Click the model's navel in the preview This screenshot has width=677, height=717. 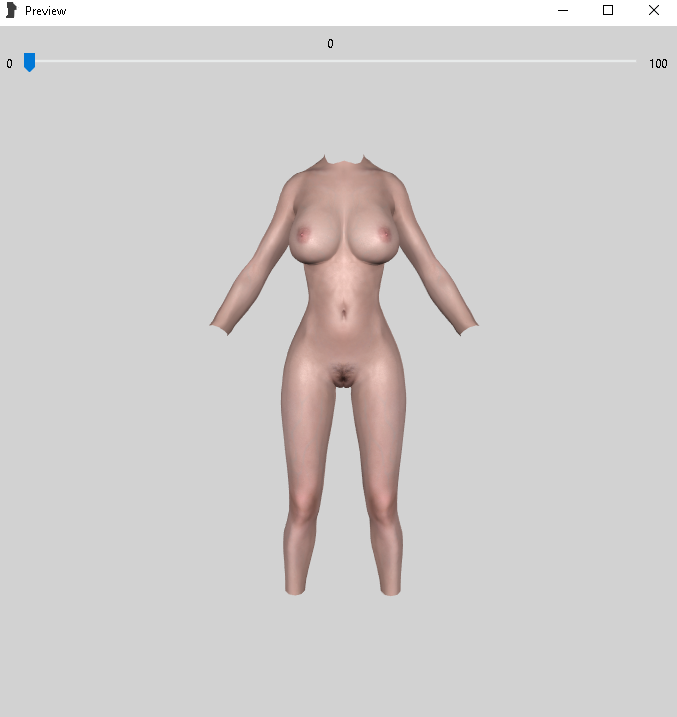point(344,314)
